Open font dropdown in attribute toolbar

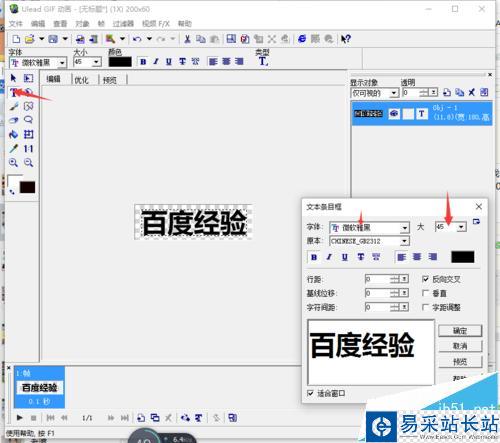click(62, 63)
